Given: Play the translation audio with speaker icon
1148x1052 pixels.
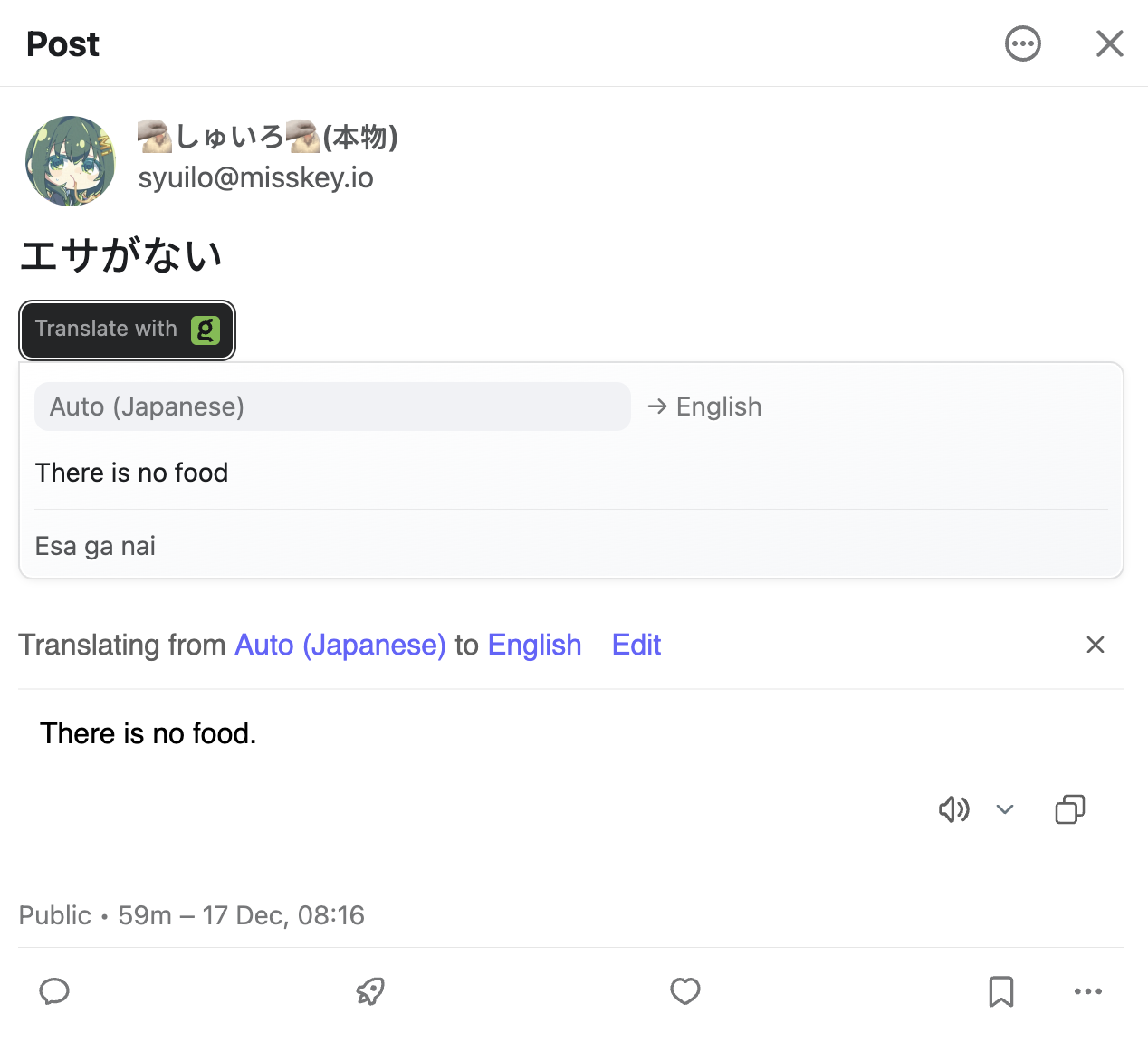Looking at the screenshot, I should pos(953,808).
